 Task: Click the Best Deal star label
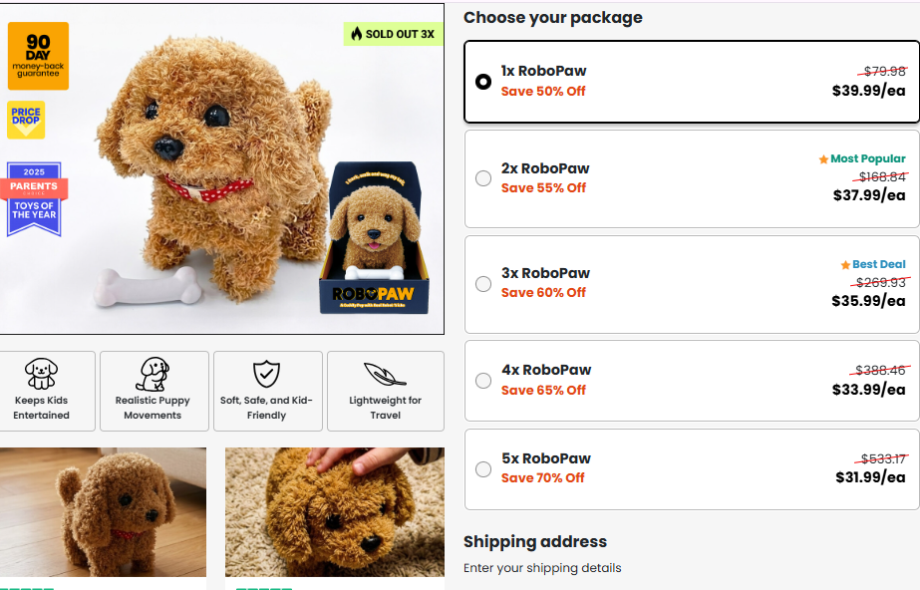(x=873, y=265)
